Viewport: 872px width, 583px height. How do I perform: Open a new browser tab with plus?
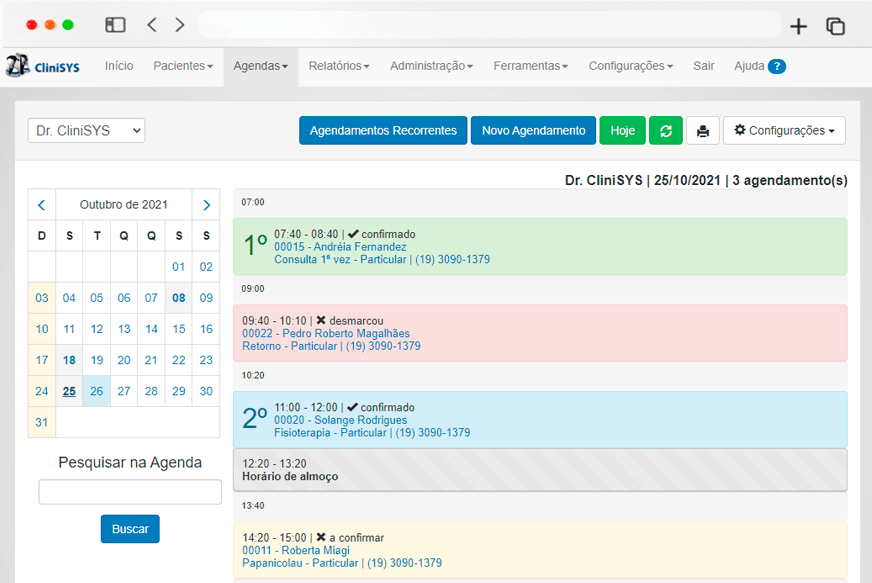click(799, 26)
